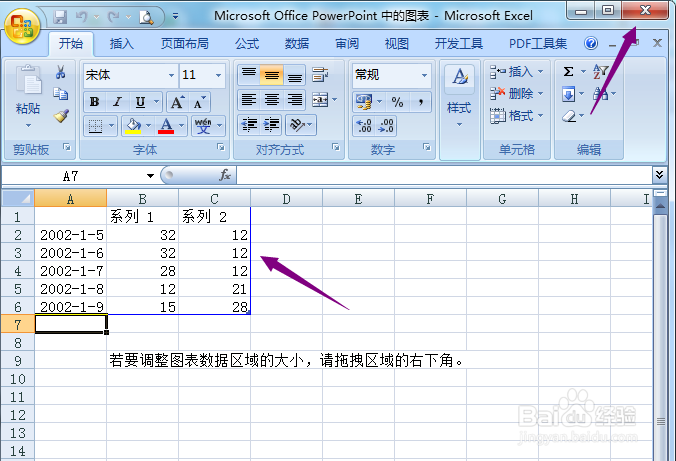Apply percent style format

coord(397,102)
